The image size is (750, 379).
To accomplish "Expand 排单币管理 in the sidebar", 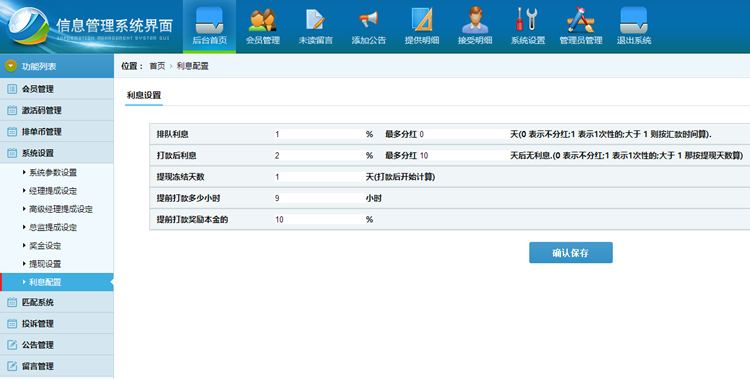I will click(x=57, y=132).
